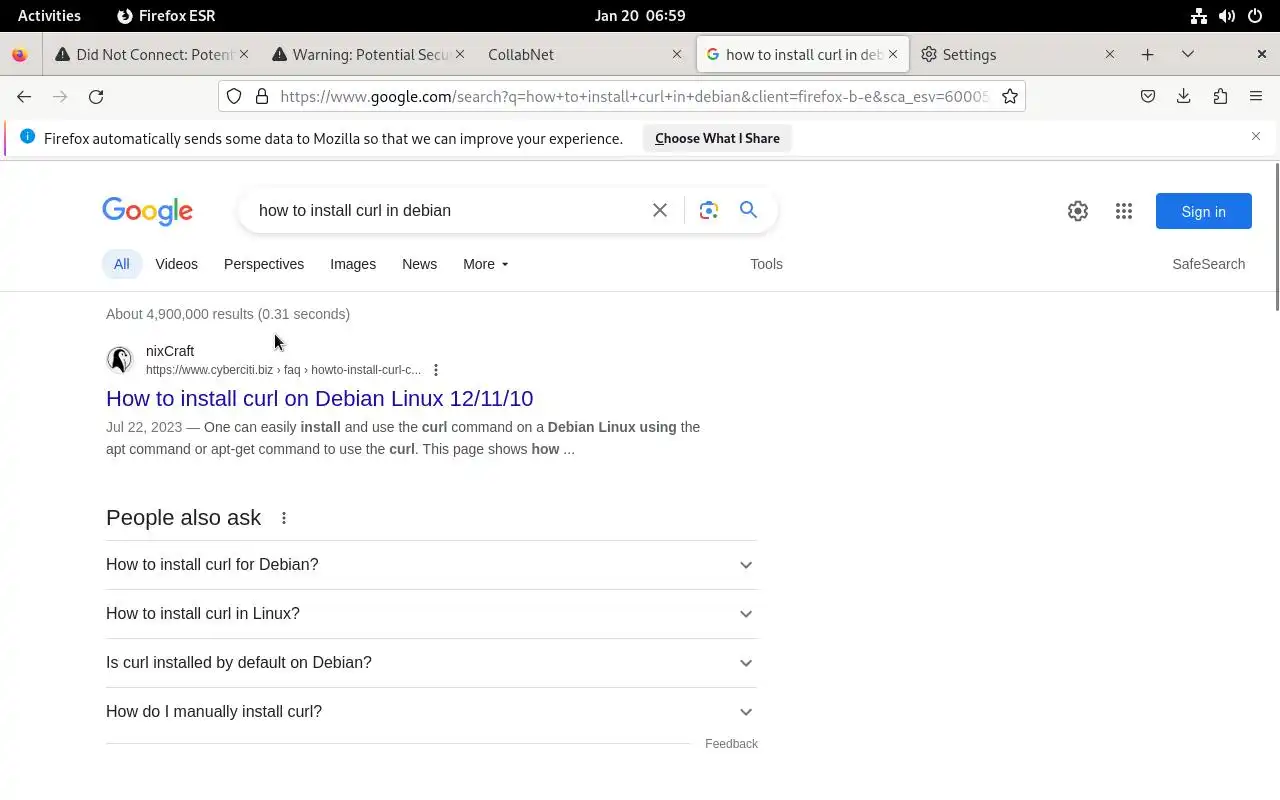Click the cyberciti.biz result URL text
This screenshot has height=800, width=1280.
(x=283, y=370)
